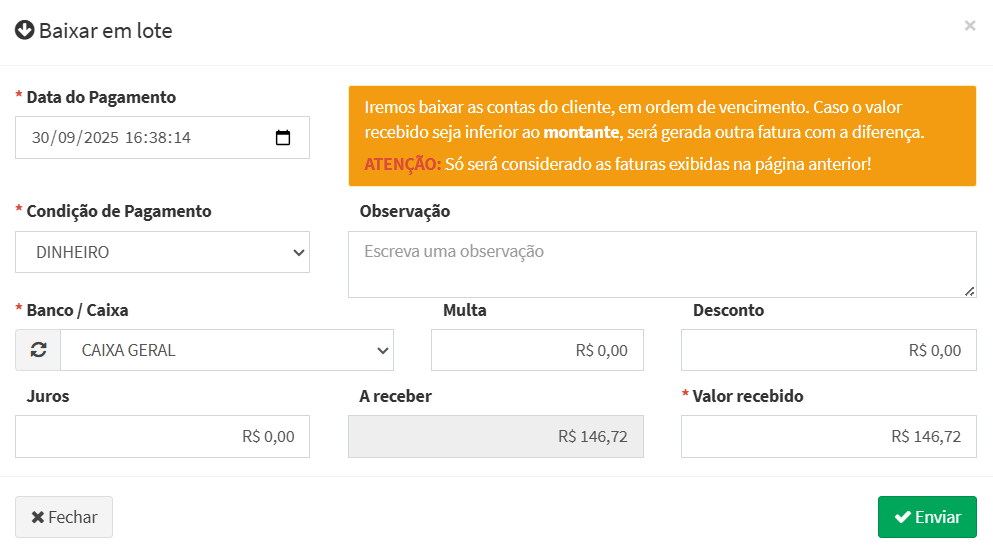Click the refresh icon beside Banco / Caixa

click(38, 350)
